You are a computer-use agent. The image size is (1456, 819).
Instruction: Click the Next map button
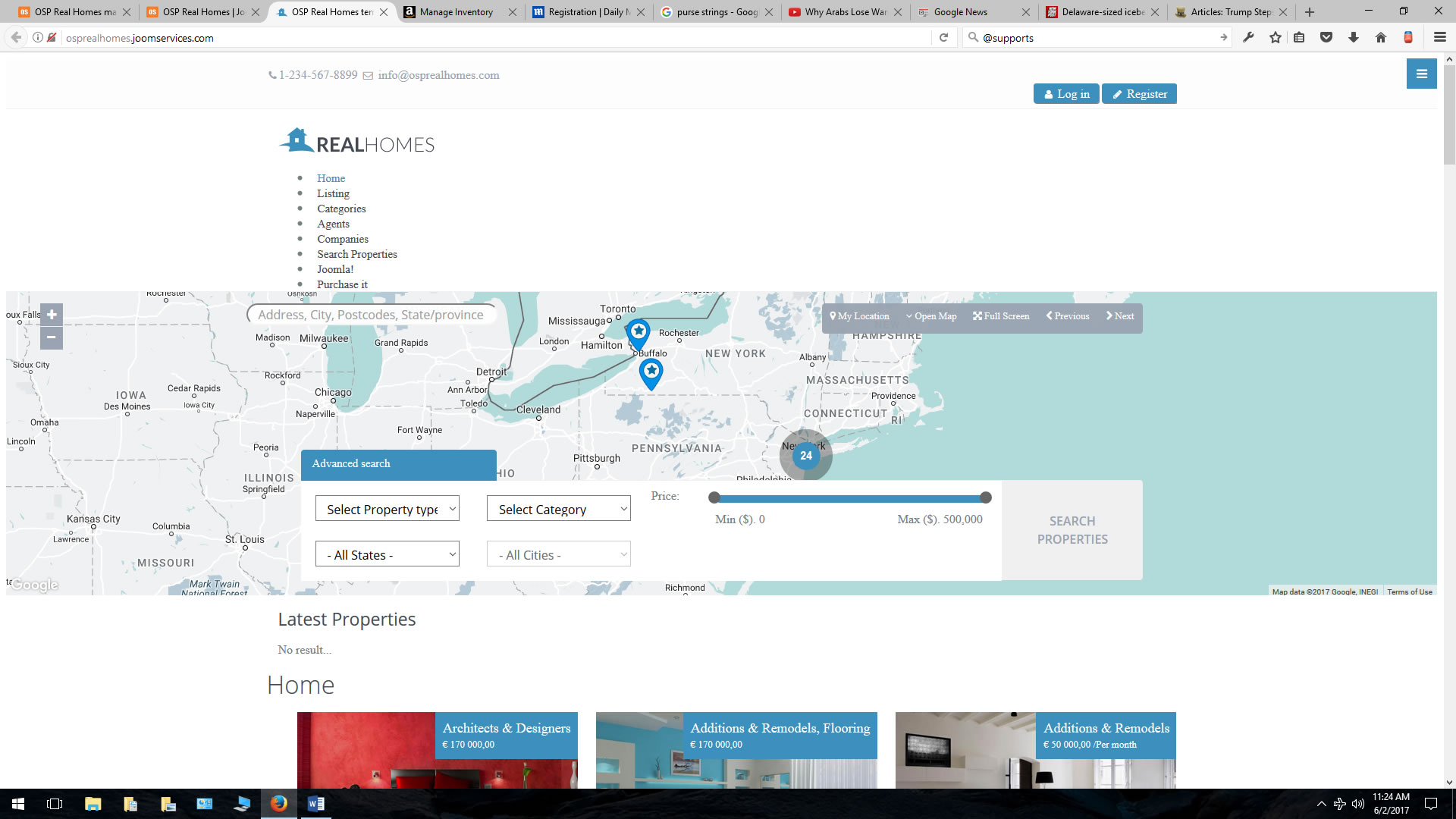coord(1120,316)
